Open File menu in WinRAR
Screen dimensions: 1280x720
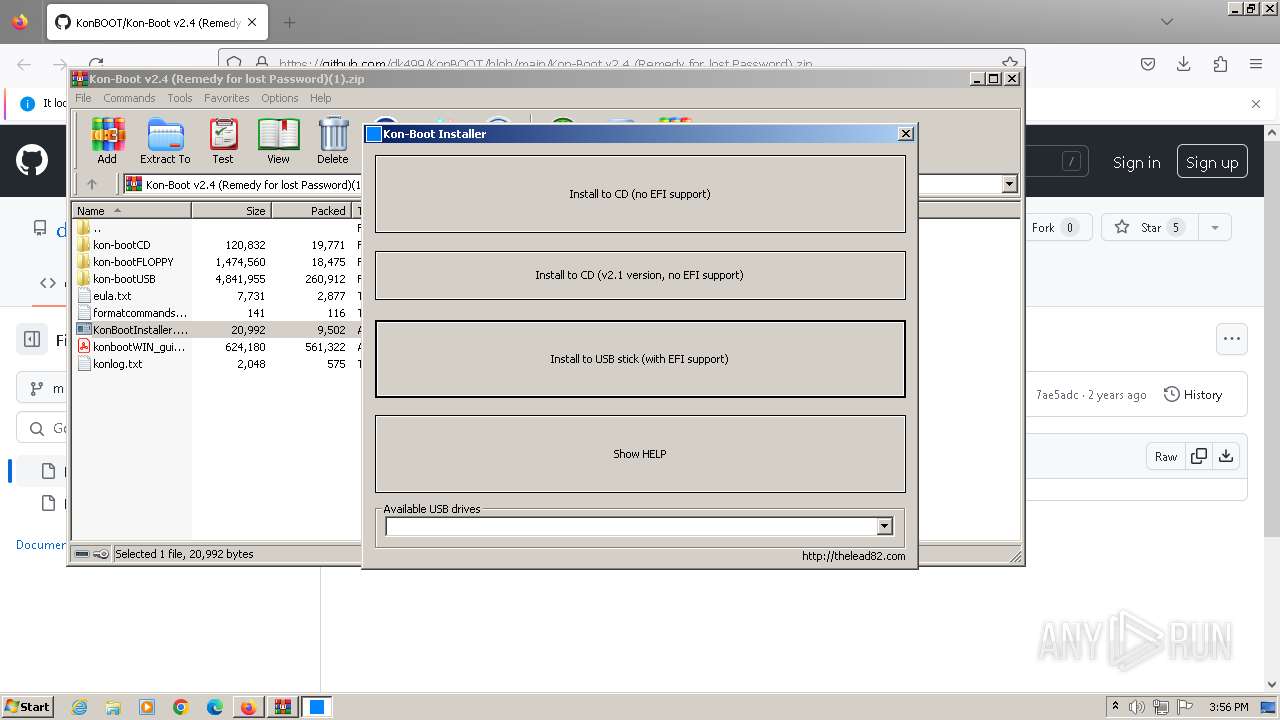[83, 98]
